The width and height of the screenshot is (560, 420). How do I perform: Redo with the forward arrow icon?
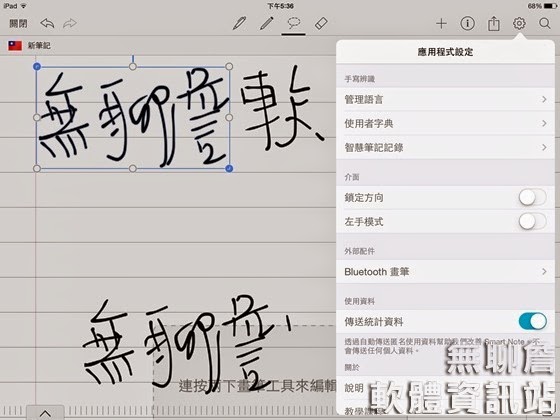[x=70, y=24]
